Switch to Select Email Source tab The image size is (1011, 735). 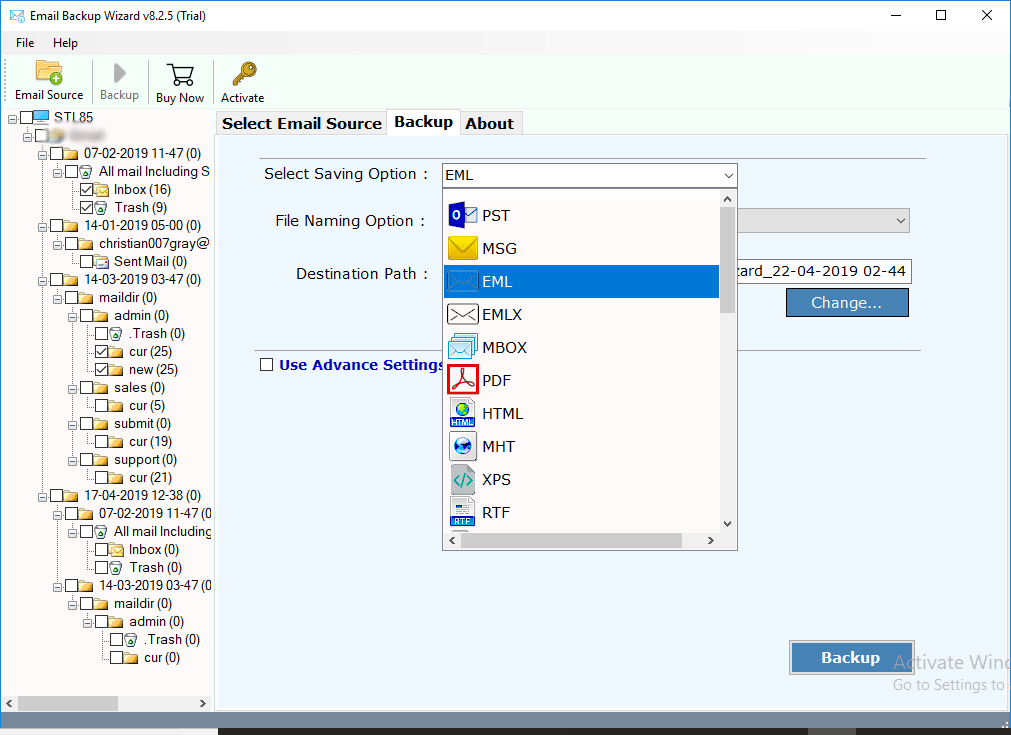(302, 123)
